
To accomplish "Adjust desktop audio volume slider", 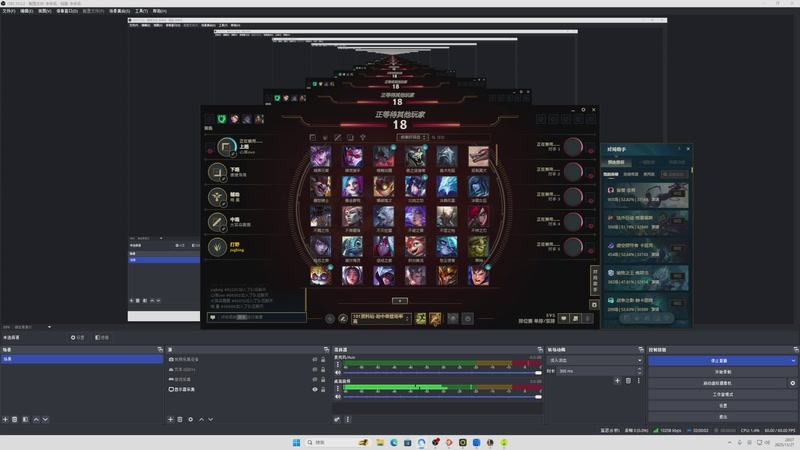I will [x=442, y=396].
